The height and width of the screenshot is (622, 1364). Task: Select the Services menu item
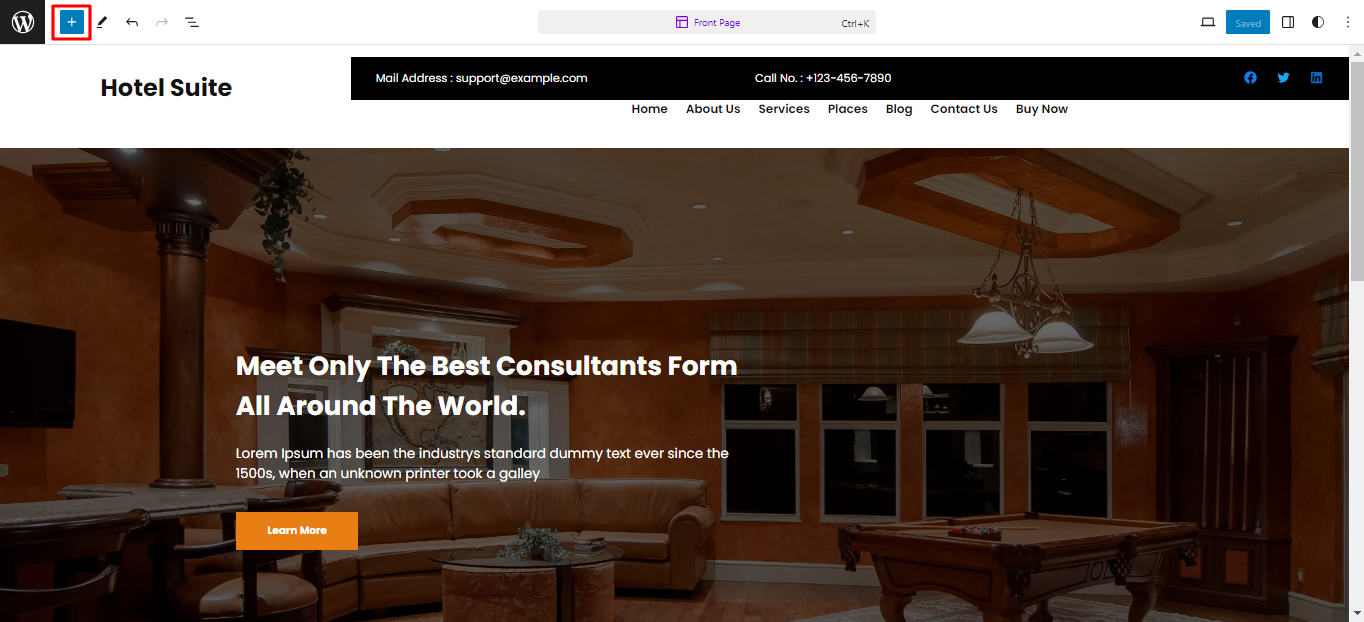coord(784,109)
